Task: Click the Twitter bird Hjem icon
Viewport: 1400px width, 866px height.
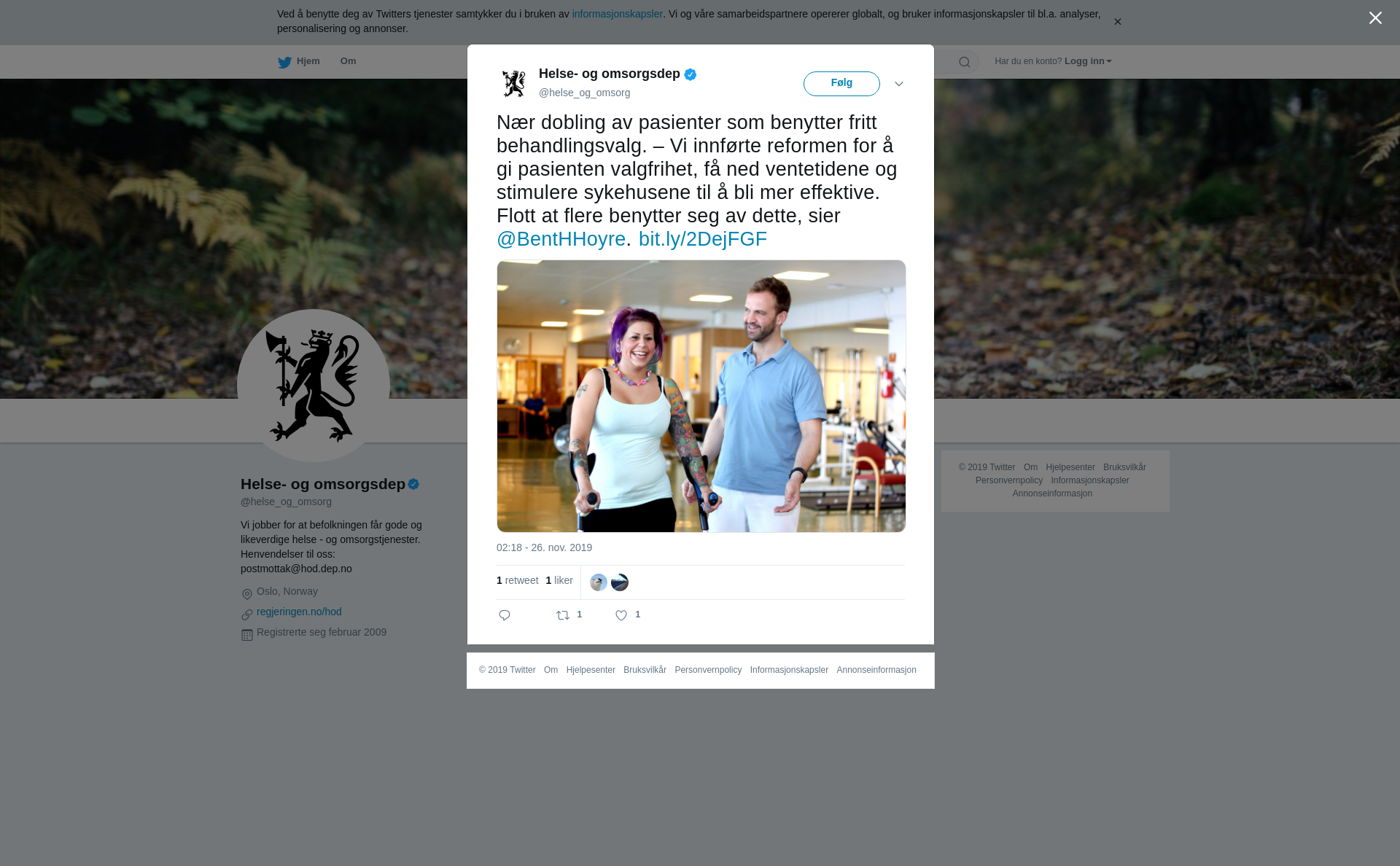Action: pos(284,62)
